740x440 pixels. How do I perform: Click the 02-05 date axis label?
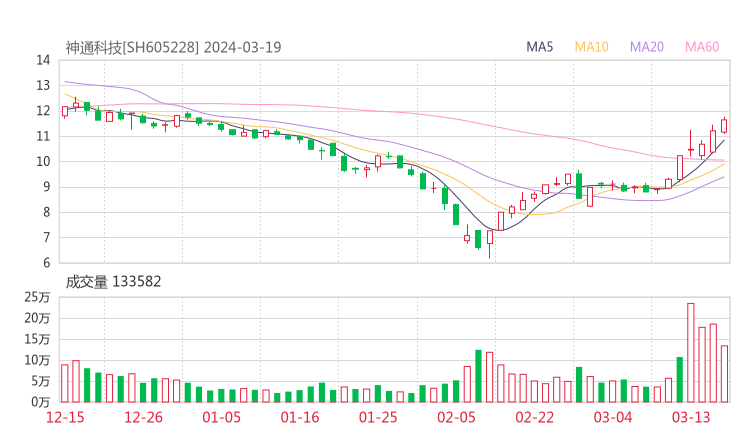[x=456, y=417]
